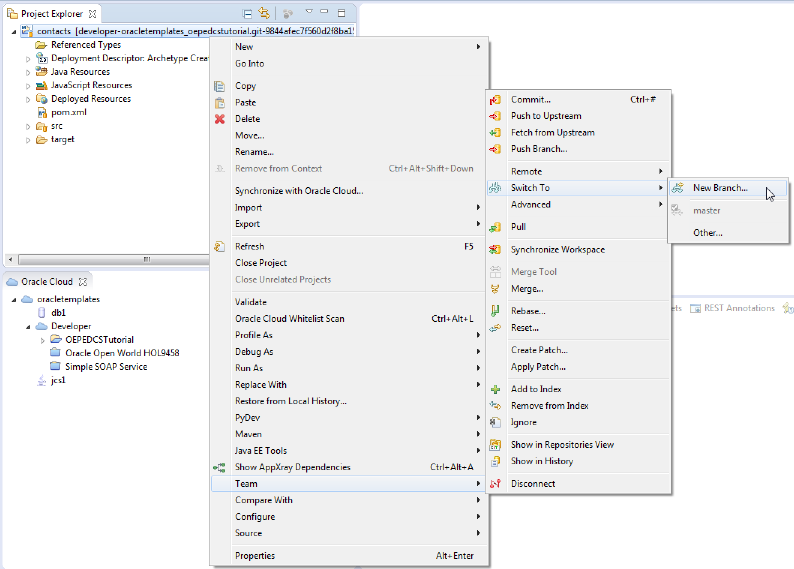Choose Apply Patch... menu item

pyautogui.click(x=578, y=367)
